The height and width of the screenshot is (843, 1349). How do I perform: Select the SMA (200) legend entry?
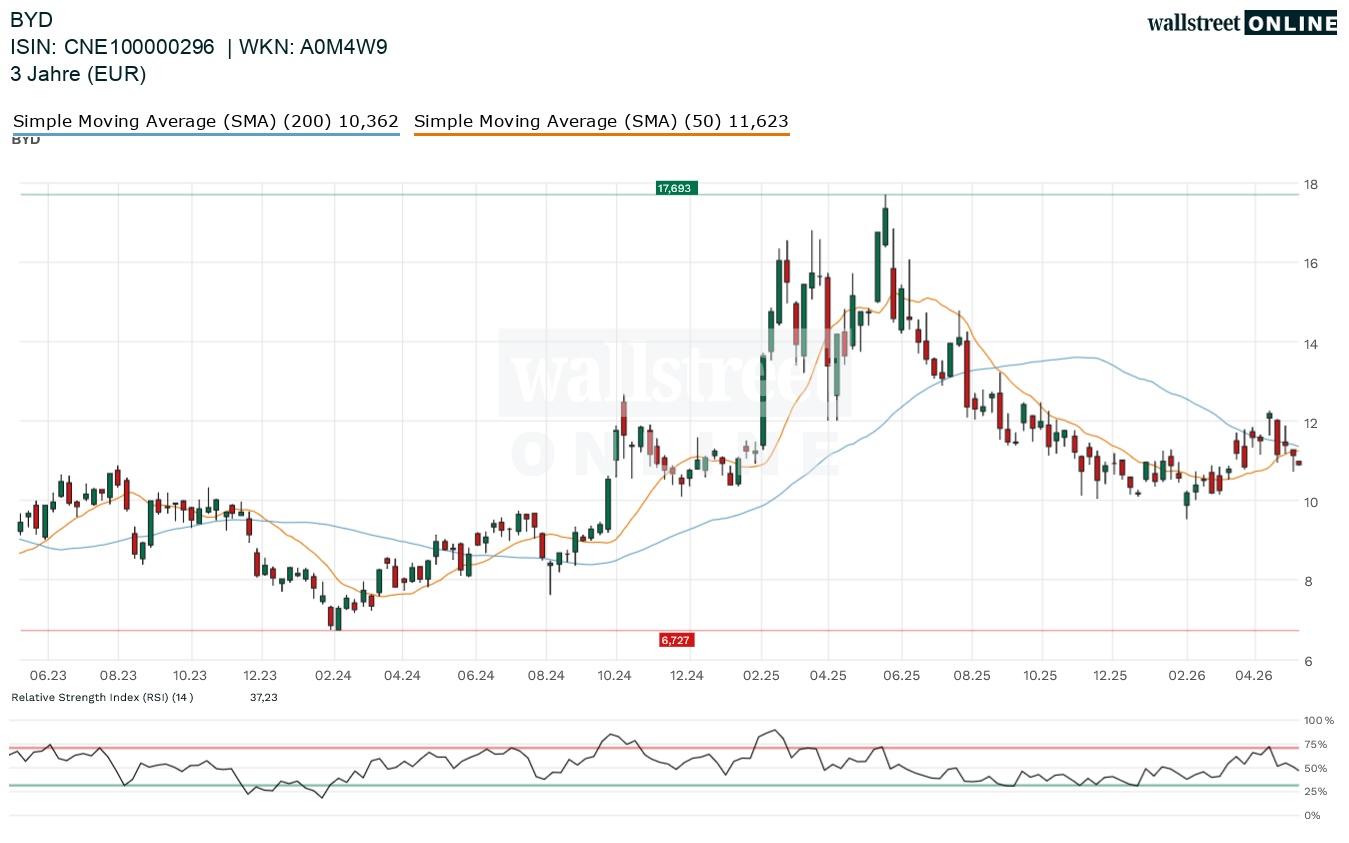tap(206, 122)
